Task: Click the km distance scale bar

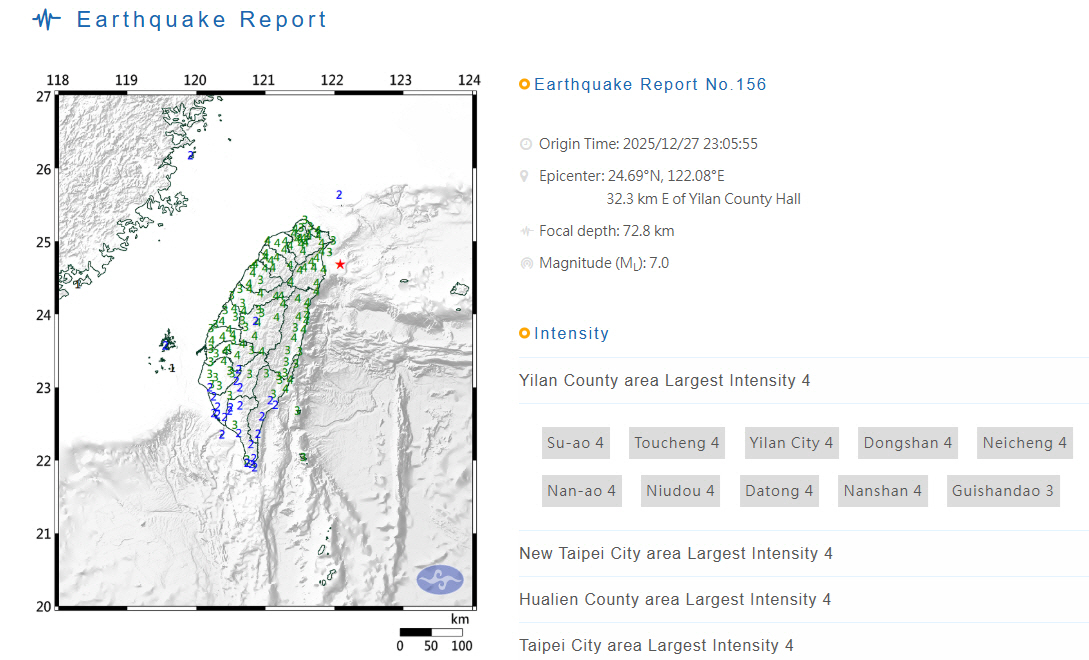Action: point(431,632)
